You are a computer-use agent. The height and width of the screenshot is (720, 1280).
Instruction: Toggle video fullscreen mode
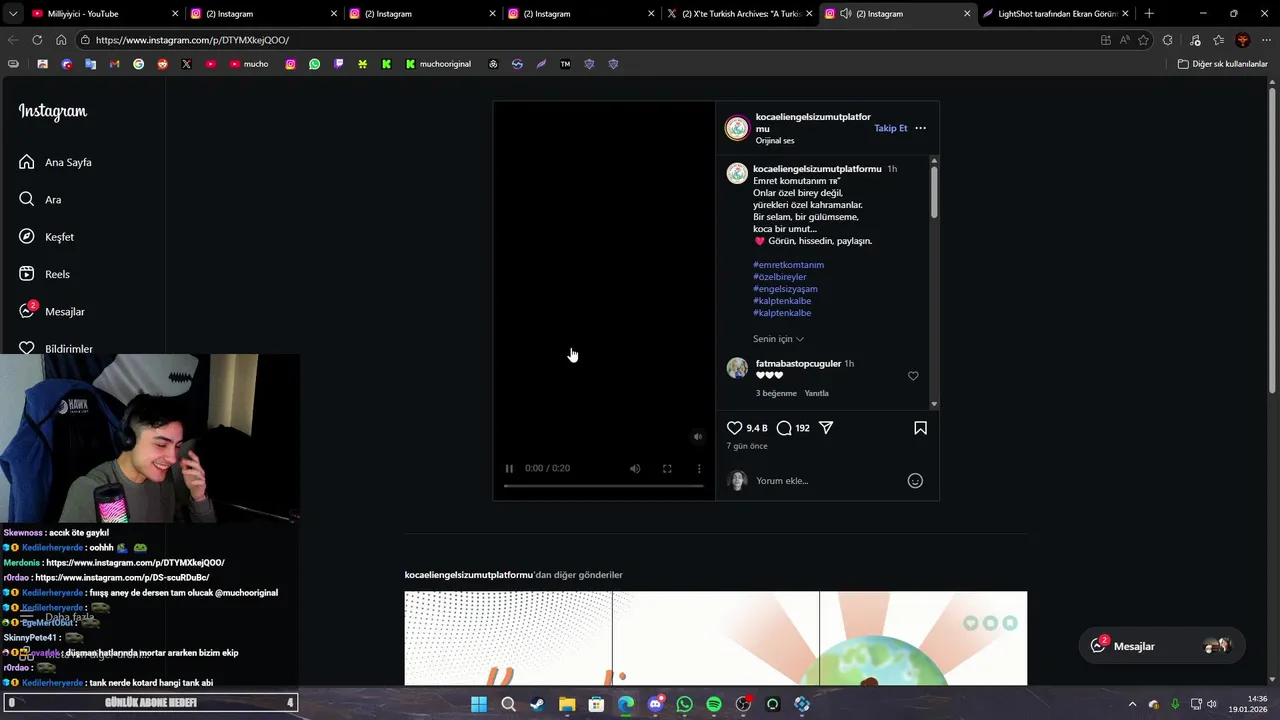[667, 468]
